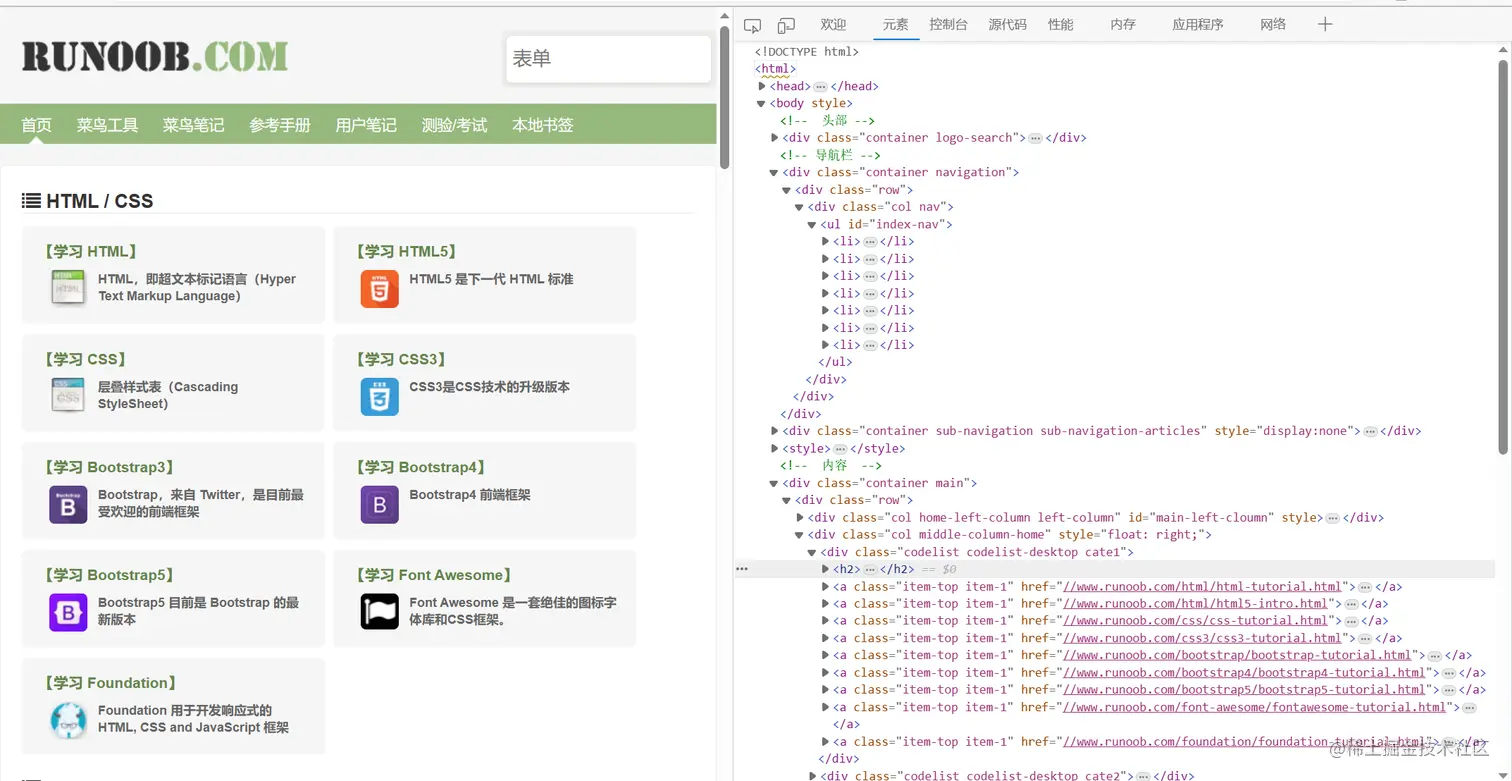Click the ellipsis in the sub-navigation-articles div
The width and height of the screenshot is (1512, 781).
tap(1370, 431)
